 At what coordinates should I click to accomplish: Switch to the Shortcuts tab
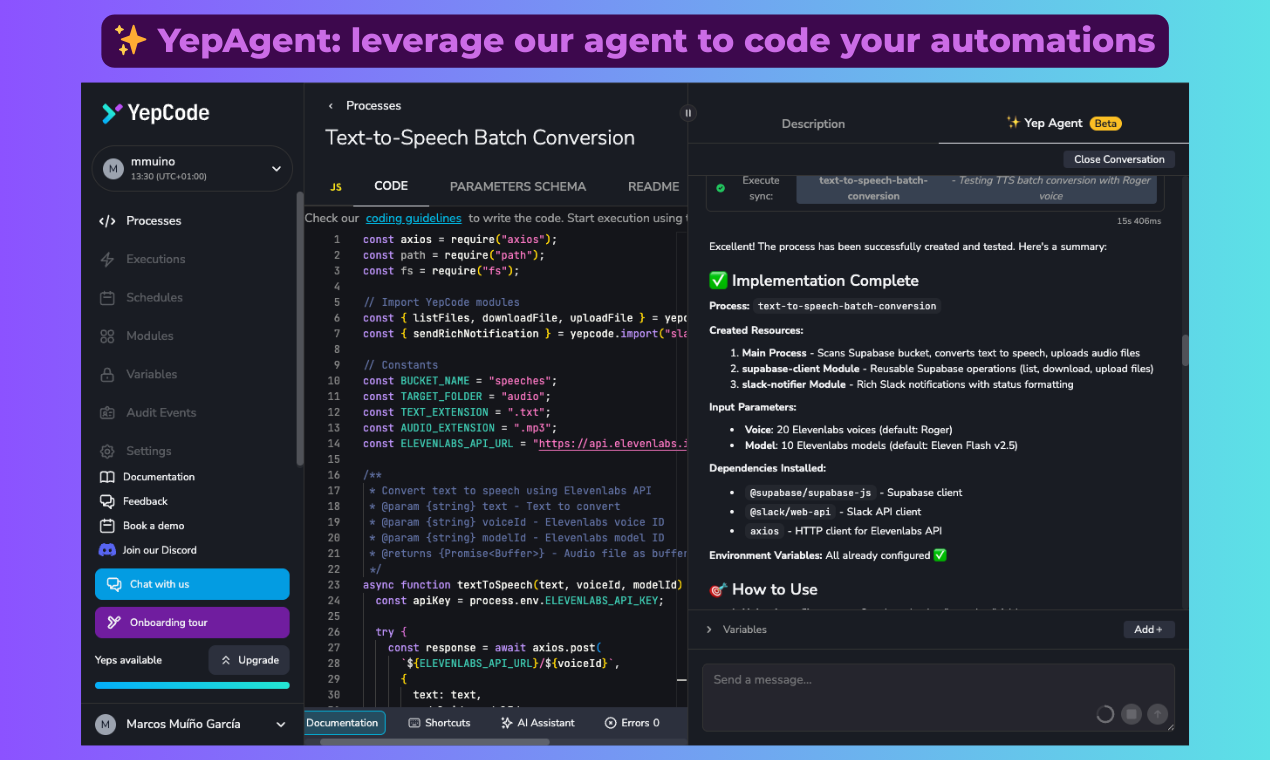(x=440, y=722)
